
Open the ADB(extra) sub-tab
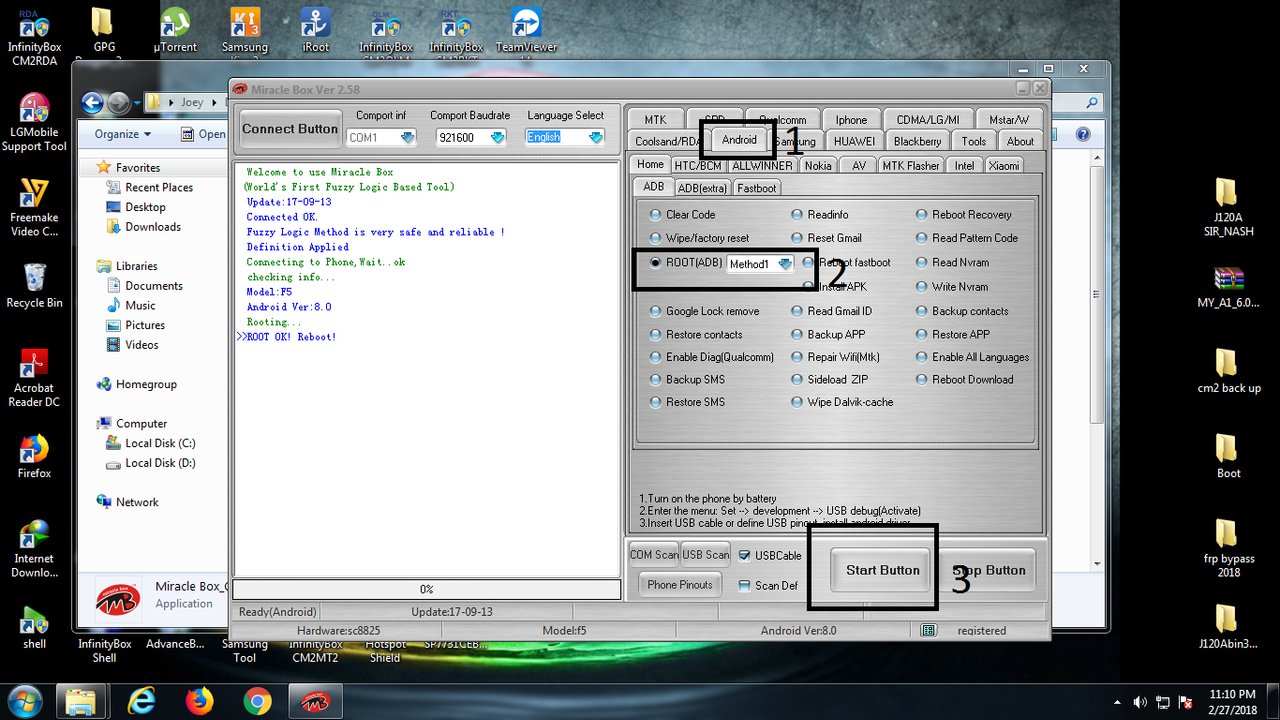click(x=701, y=187)
